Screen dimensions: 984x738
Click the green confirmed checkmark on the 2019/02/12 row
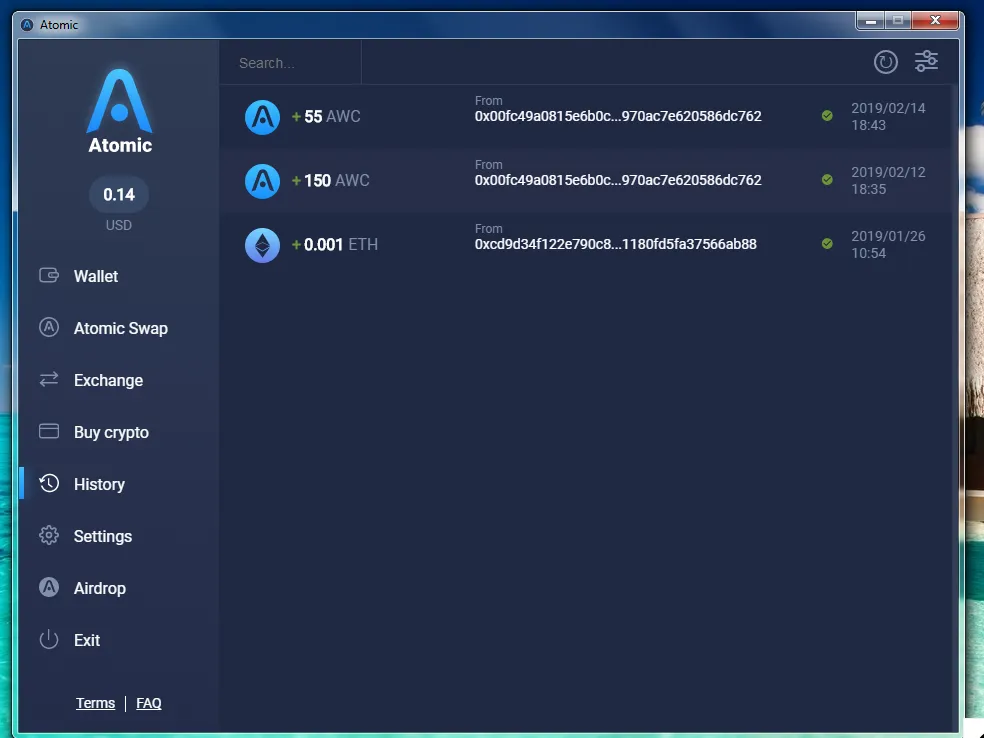point(827,179)
